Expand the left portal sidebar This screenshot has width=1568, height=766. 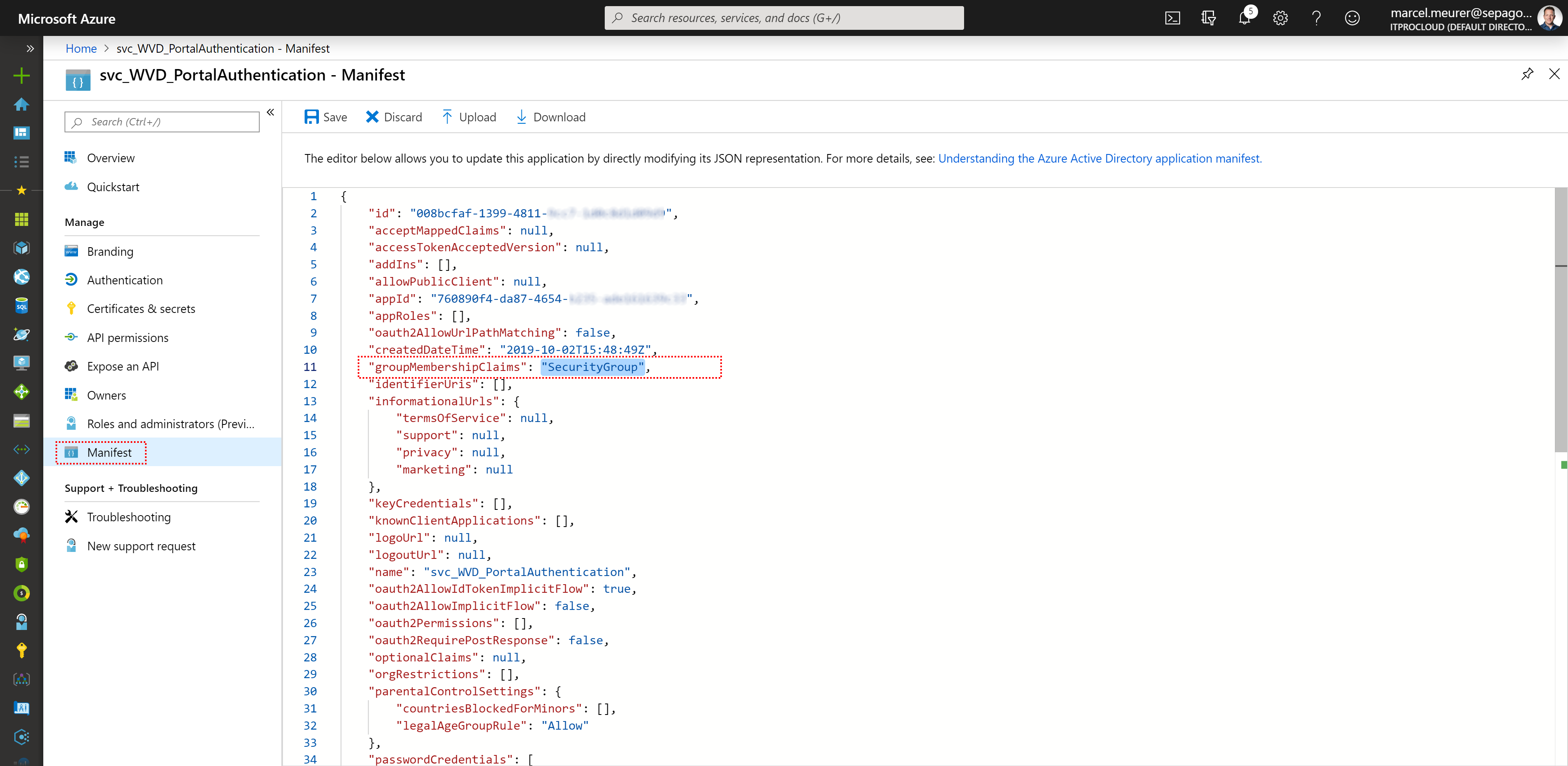click(x=30, y=48)
